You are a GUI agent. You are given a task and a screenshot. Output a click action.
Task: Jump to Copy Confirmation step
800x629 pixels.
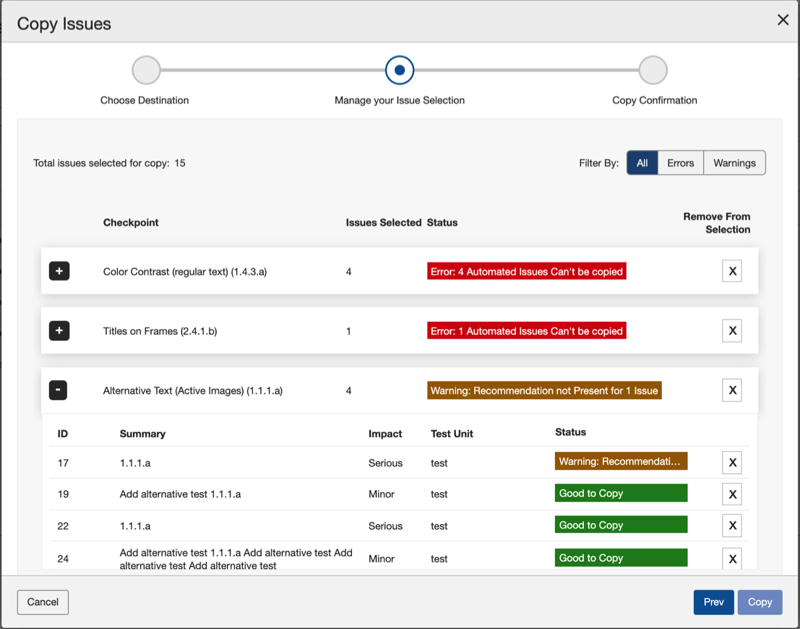click(653, 71)
